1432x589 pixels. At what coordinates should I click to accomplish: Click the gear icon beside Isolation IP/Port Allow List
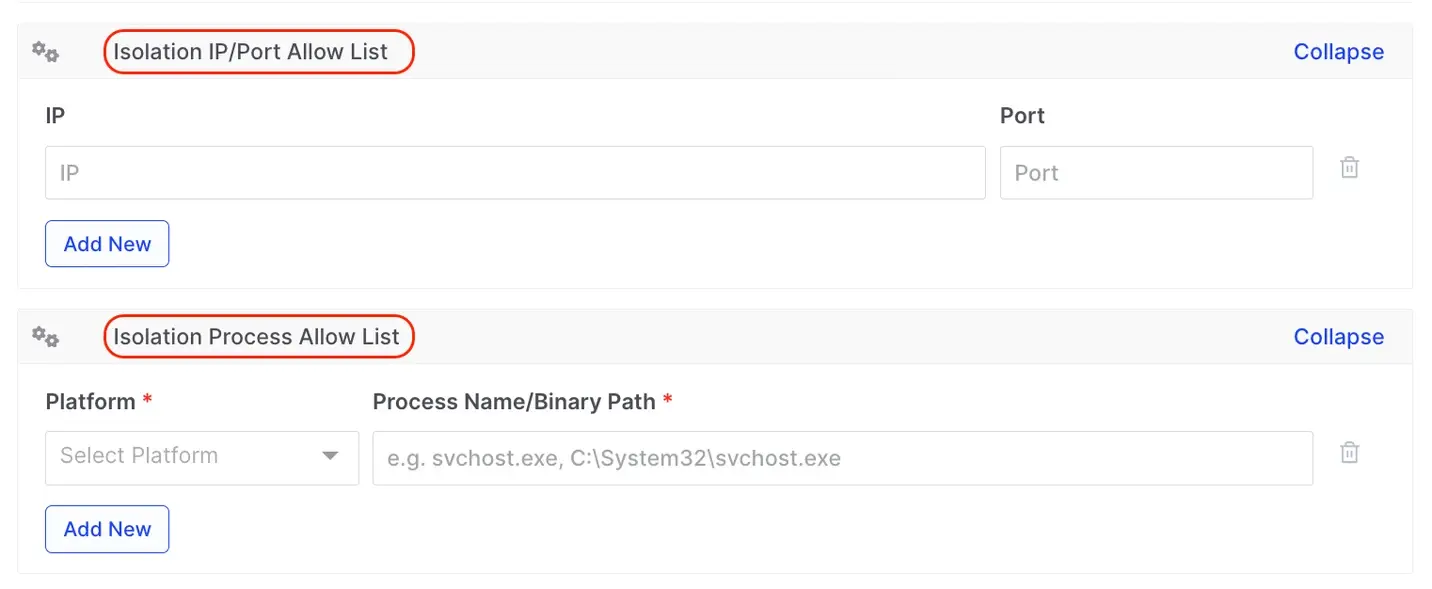45,52
